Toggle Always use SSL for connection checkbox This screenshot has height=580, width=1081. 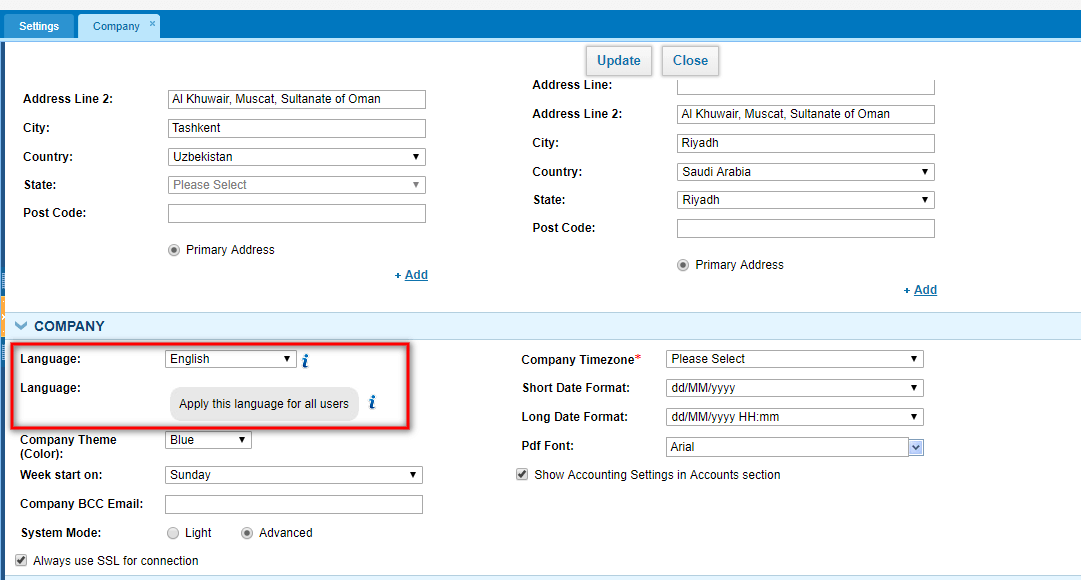pyautogui.click(x=21, y=560)
